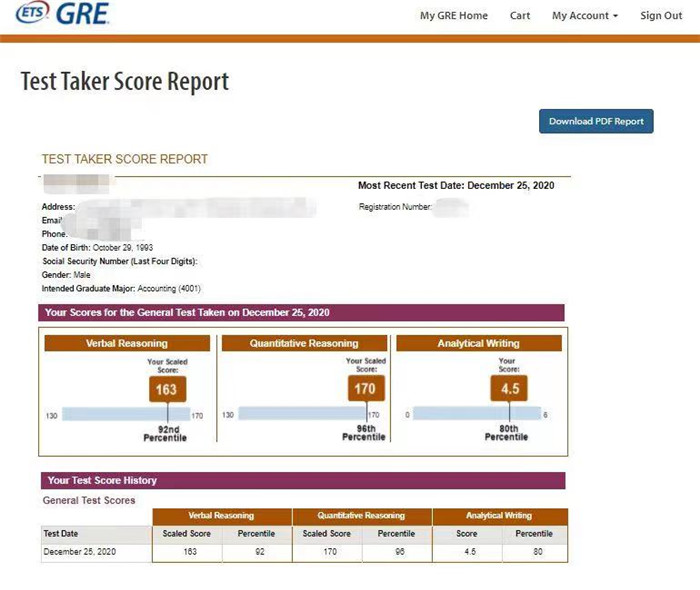This screenshot has height=590, width=700.
Task: Select the Verbal Reasoning panel header
Action: point(127,343)
